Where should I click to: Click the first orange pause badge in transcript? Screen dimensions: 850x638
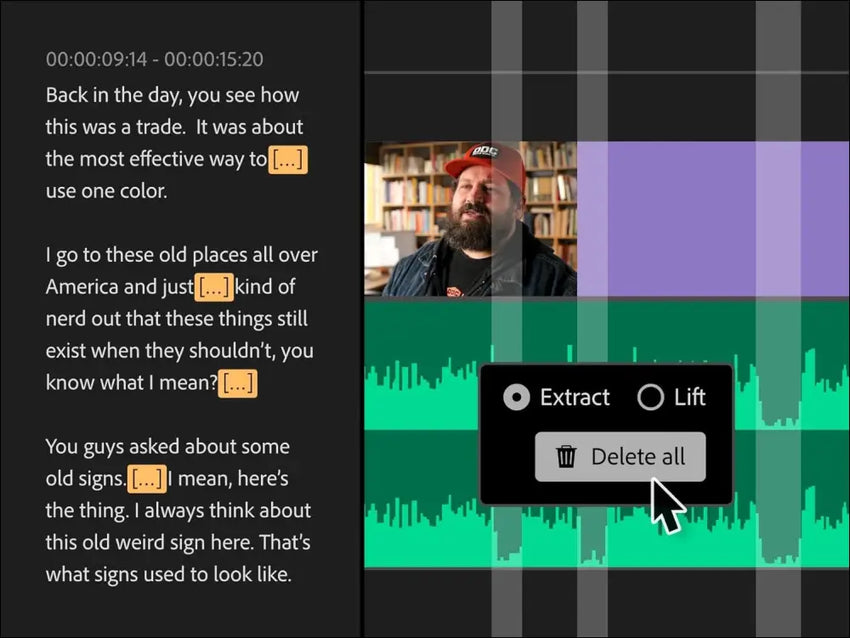[x=288, y=159]
